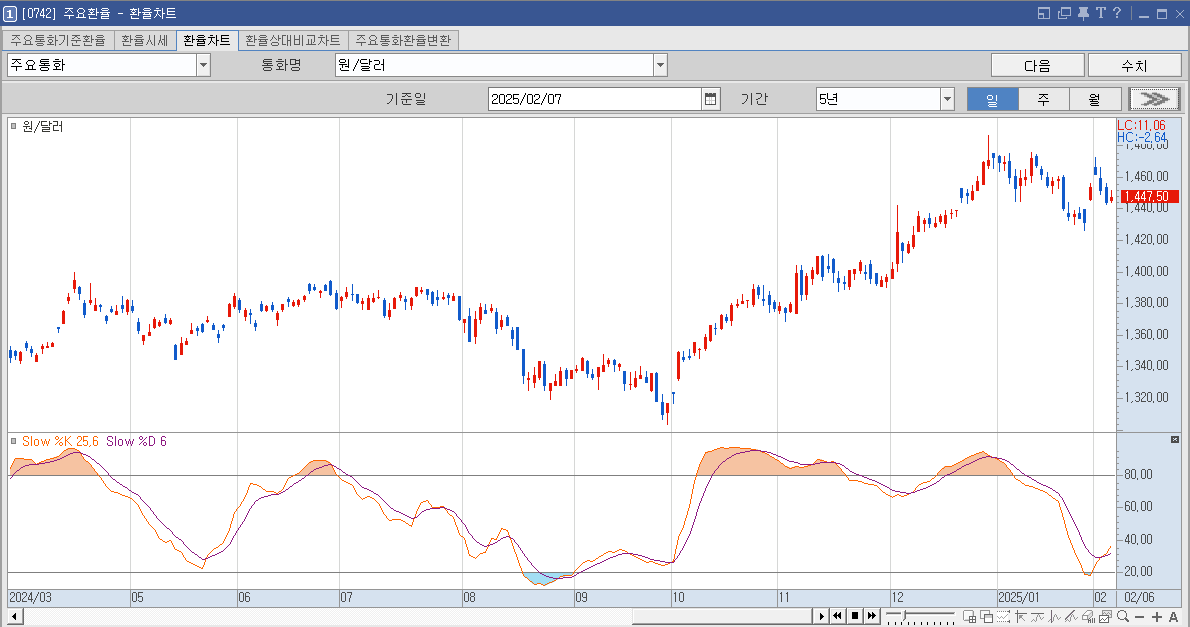Click the stop button in the bottom toolbar
This screenshot has width=1190, height=627.
pos(855,616)
